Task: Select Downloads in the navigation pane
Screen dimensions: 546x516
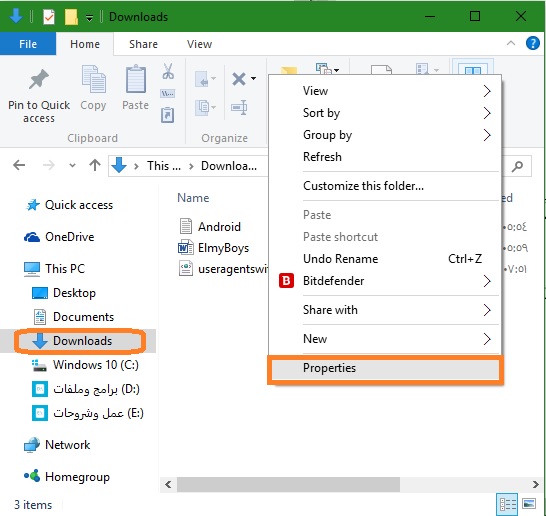Action: [82, 341]
